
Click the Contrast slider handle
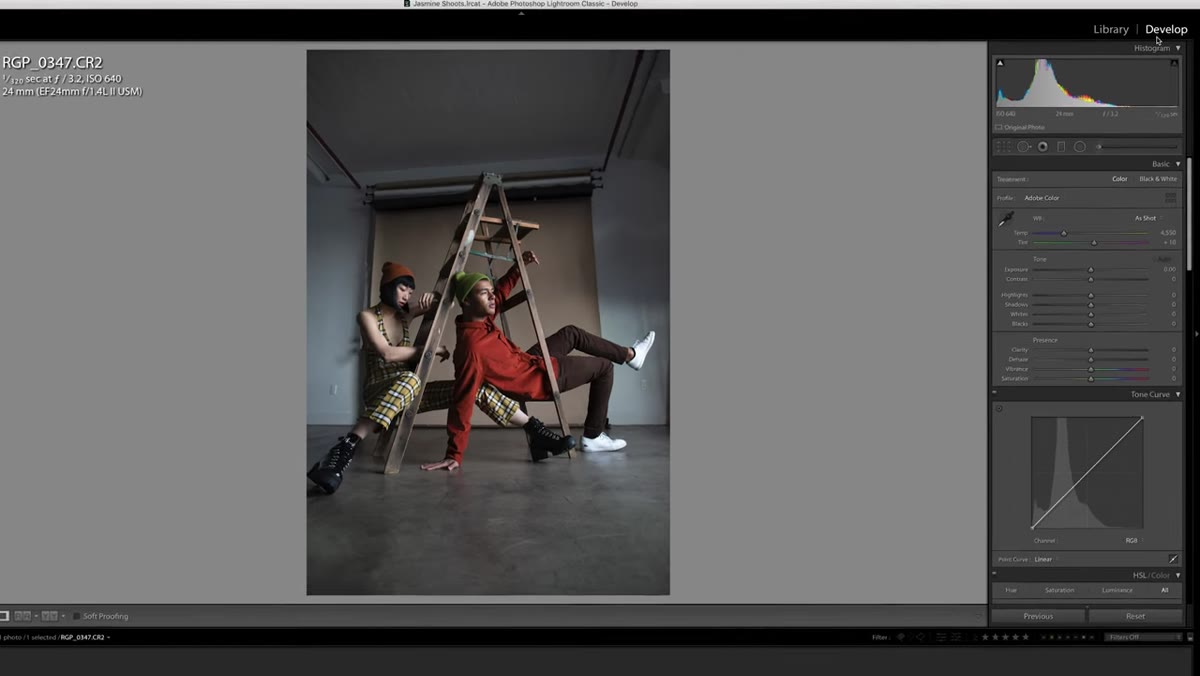tap(1090, 279)
